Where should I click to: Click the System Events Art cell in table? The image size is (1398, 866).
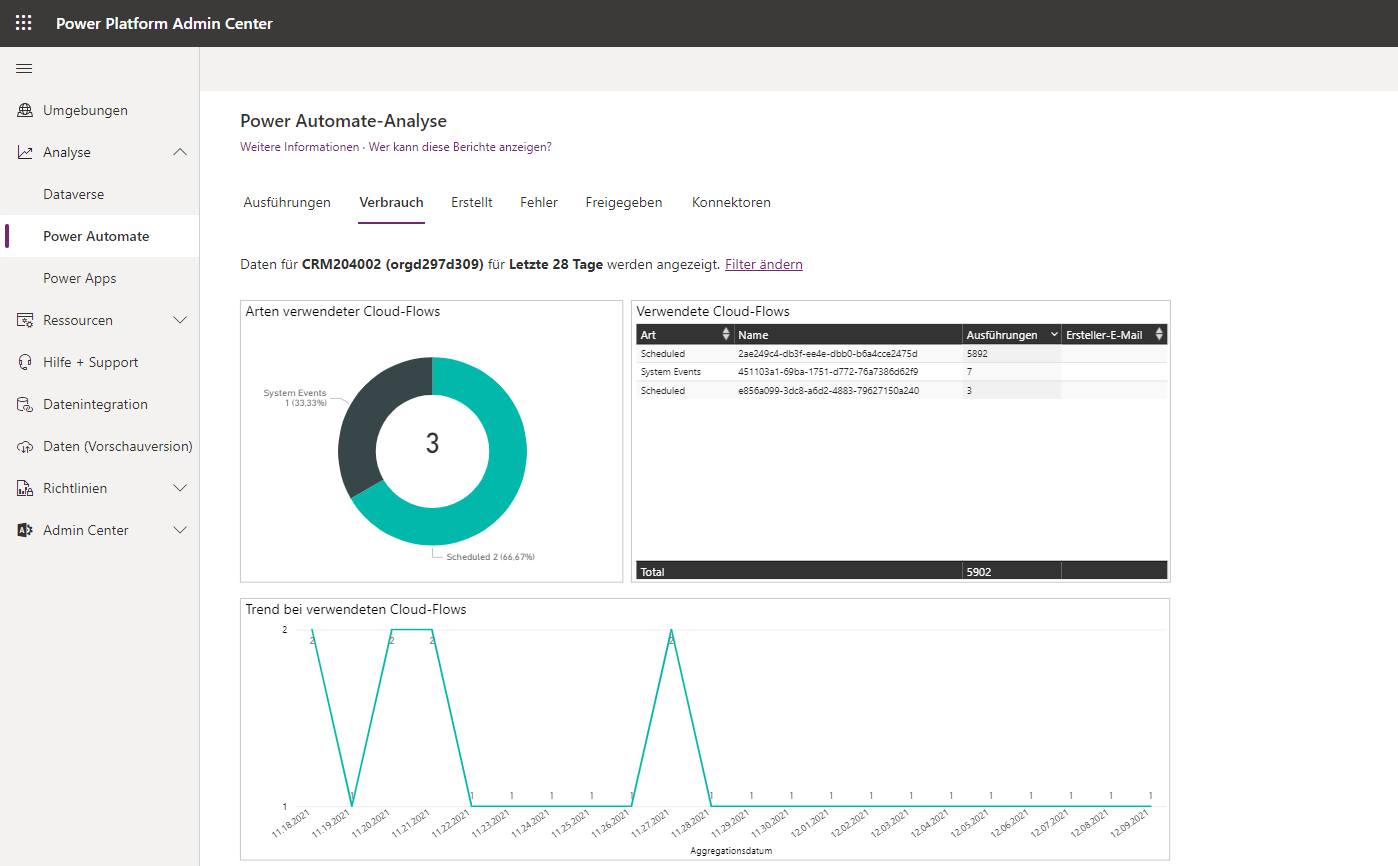(x=685, y=372)
